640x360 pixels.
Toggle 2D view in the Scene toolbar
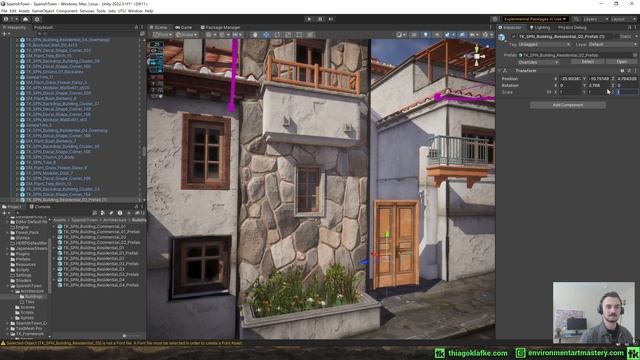coord(414,35)
